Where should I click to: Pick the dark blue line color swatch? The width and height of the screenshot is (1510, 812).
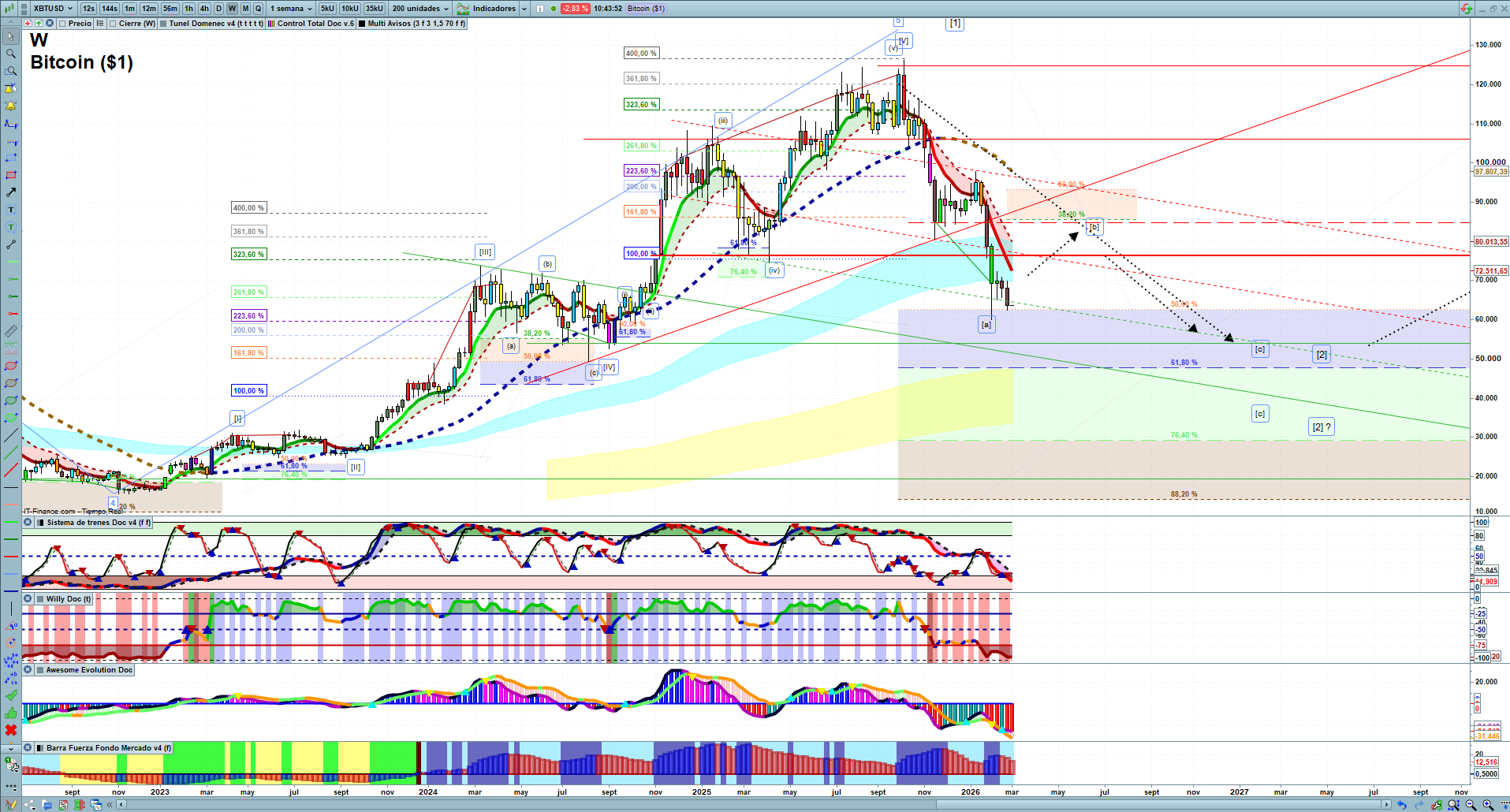[x=11, y=591]
